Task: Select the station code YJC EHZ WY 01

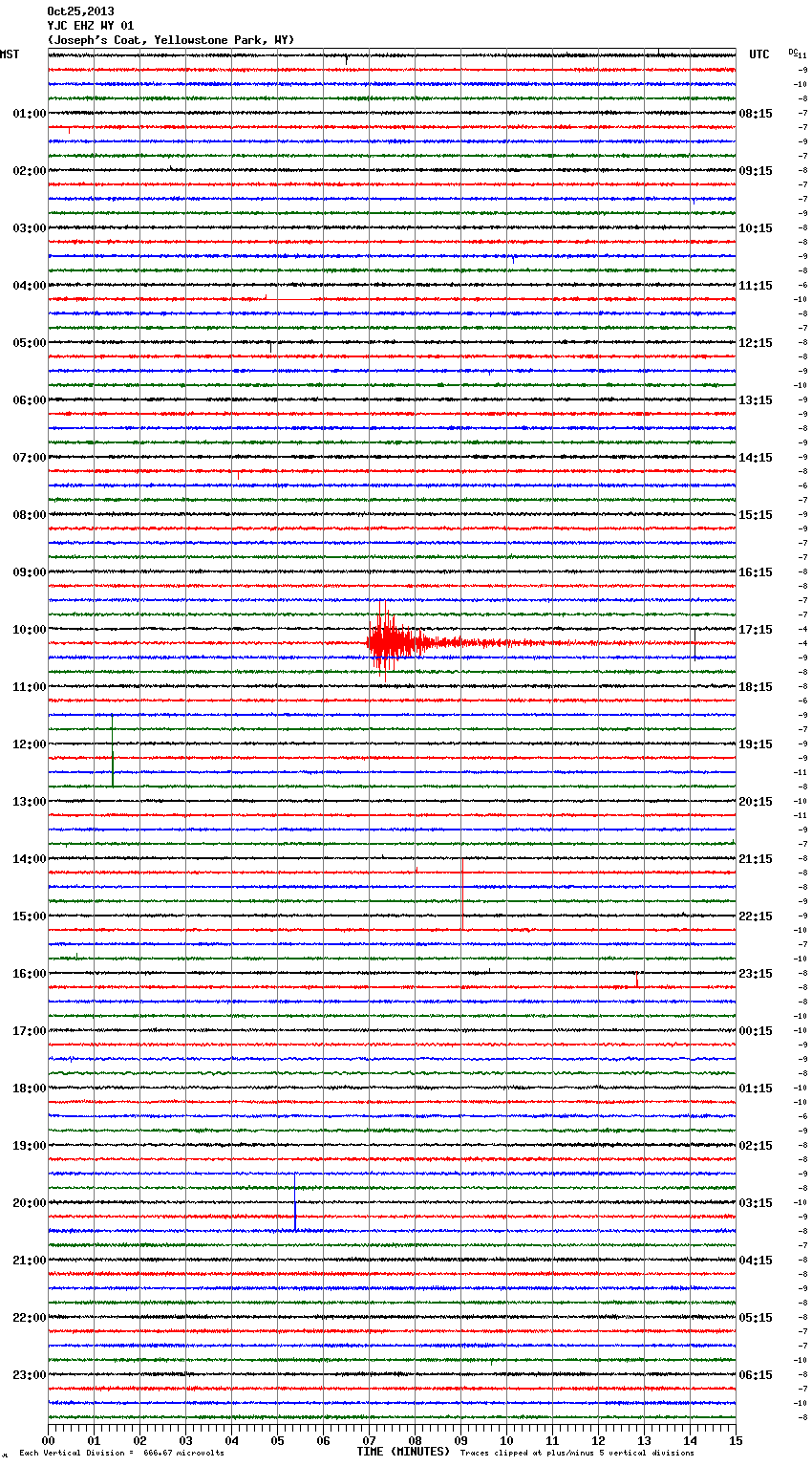Action: coord(91,26)
